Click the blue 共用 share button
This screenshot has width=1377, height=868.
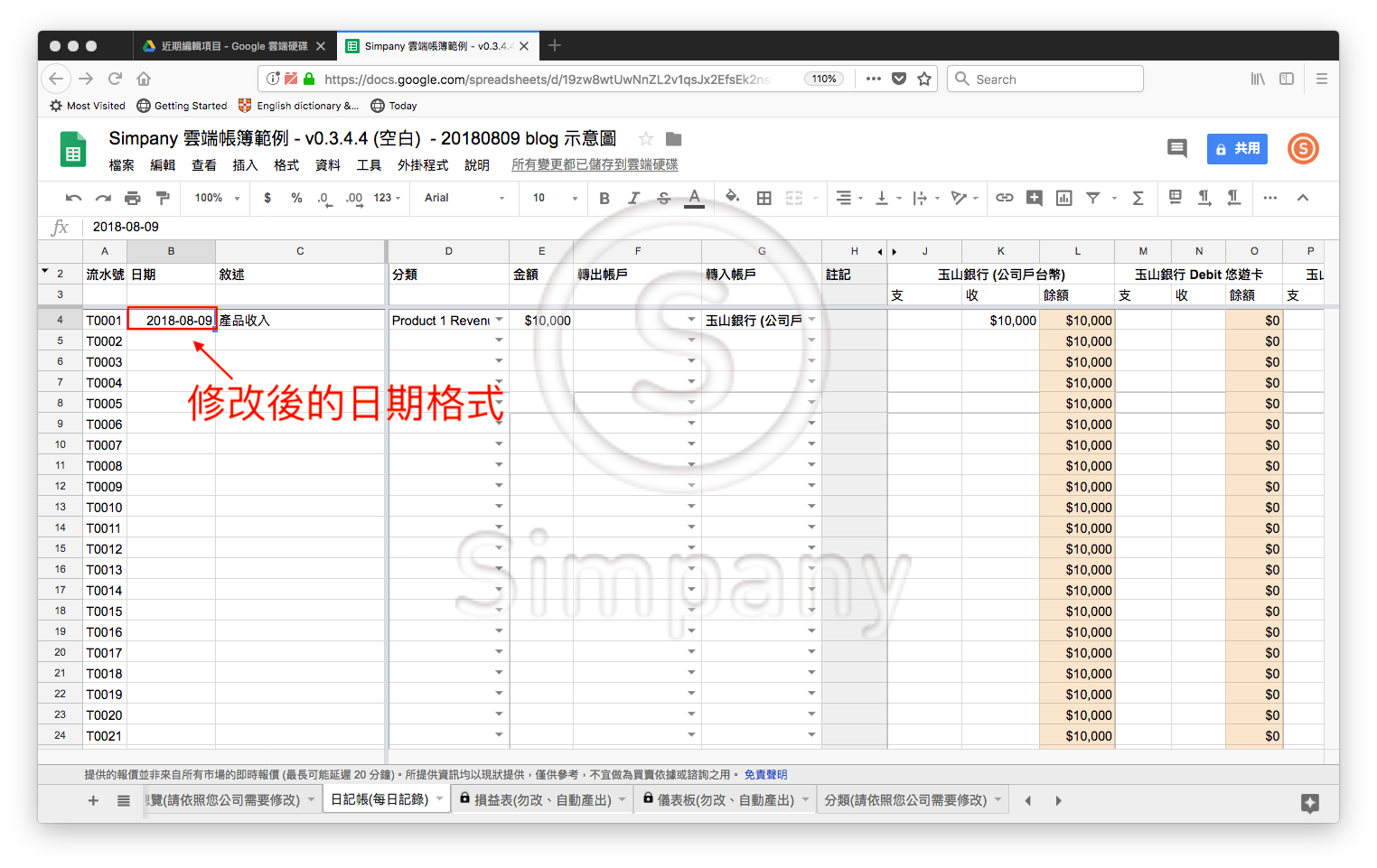[1237, 148]
